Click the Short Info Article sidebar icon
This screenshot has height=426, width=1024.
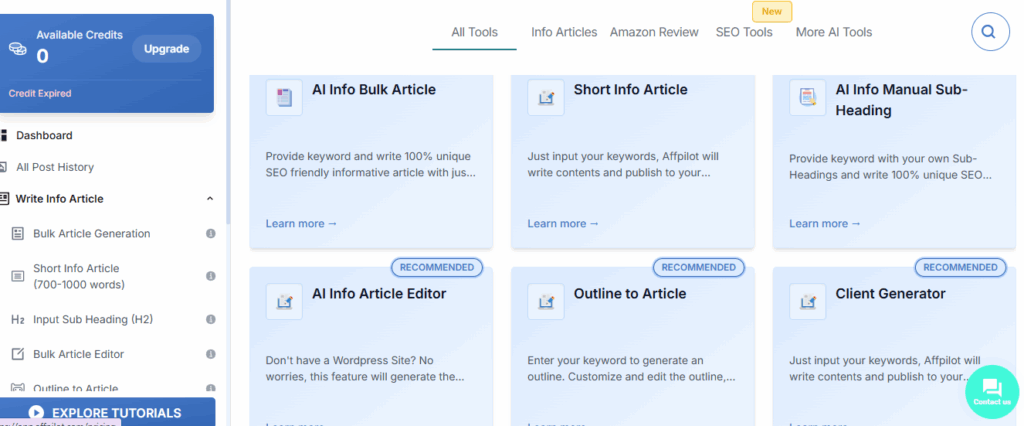(18, 276)
